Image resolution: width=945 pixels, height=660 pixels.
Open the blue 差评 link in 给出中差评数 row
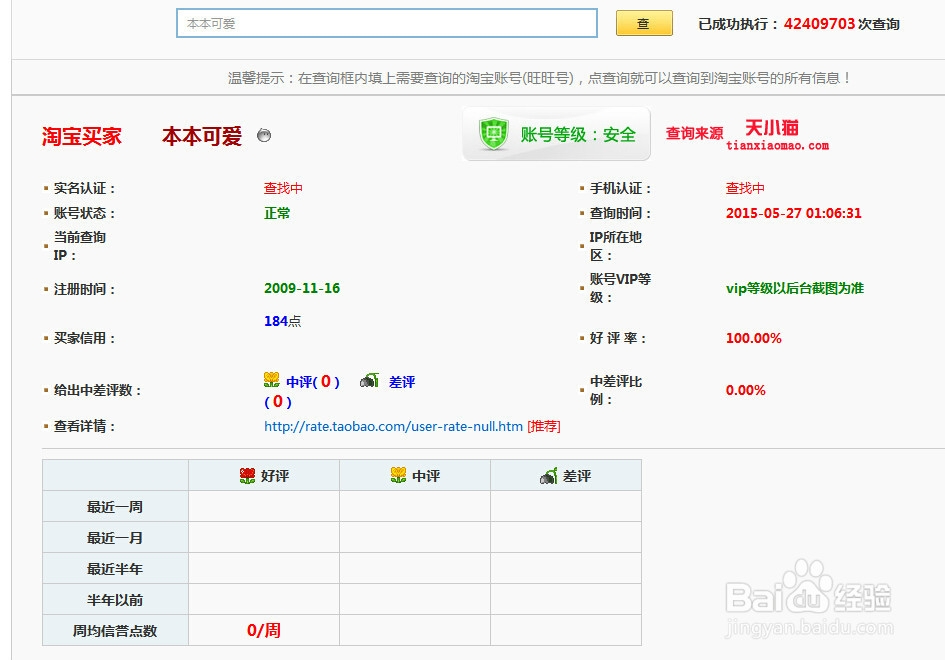click(402, 382)
